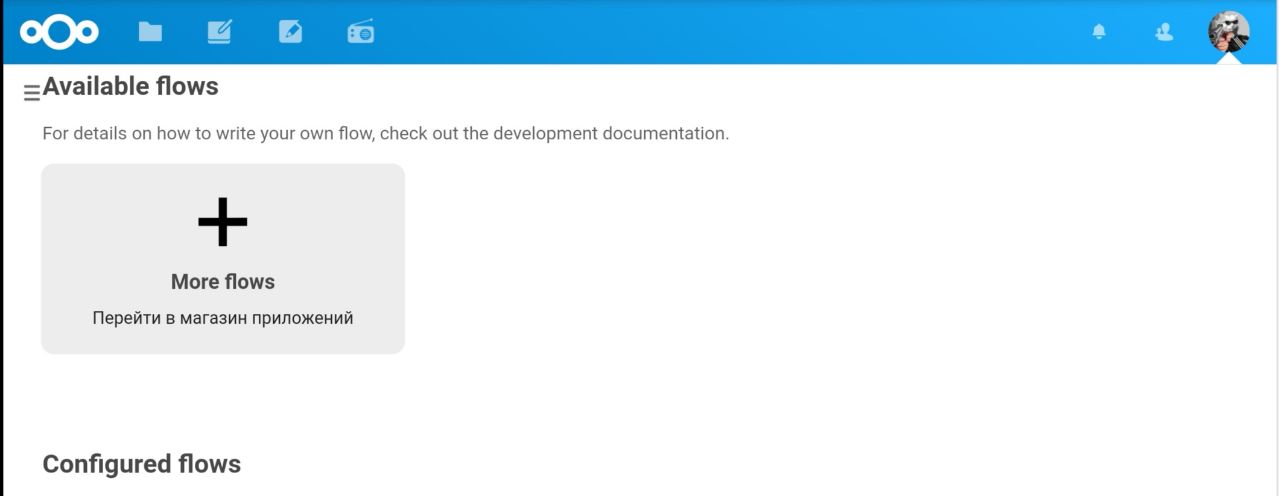Click the 'Configured flows' heading
This screenshot has height=496, width=1280.
point(142,464)
